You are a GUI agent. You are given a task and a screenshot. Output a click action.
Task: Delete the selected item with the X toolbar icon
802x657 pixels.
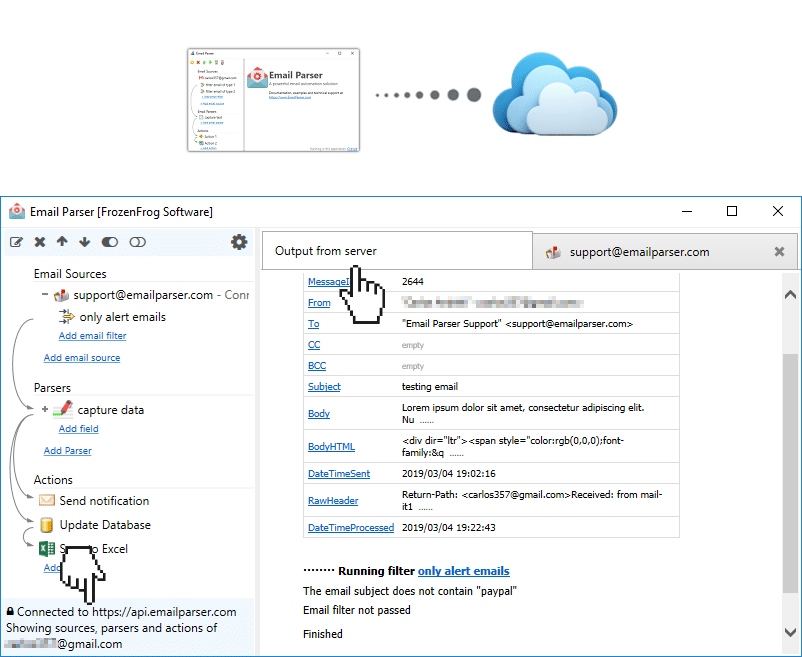[39, 242]
